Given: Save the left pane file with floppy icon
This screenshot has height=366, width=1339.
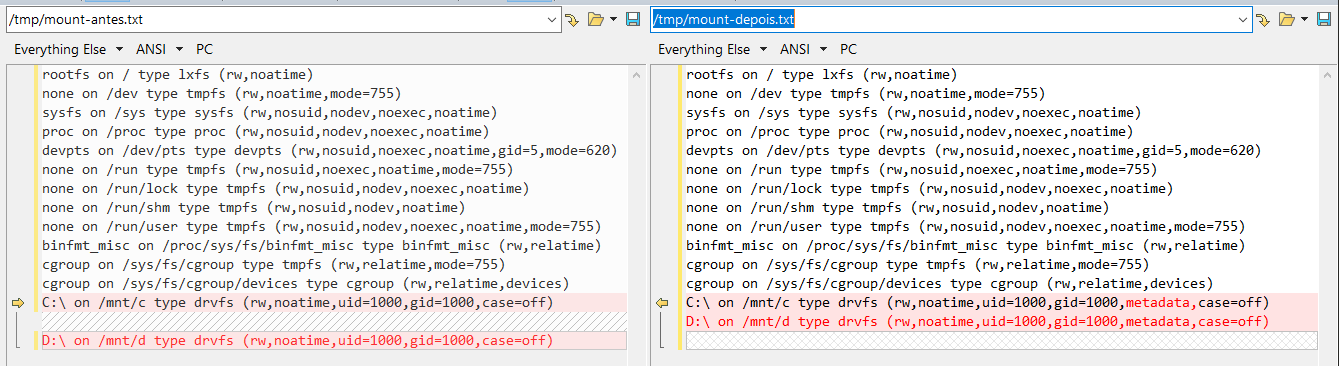Looking at the screenshot, I should 633,19.
